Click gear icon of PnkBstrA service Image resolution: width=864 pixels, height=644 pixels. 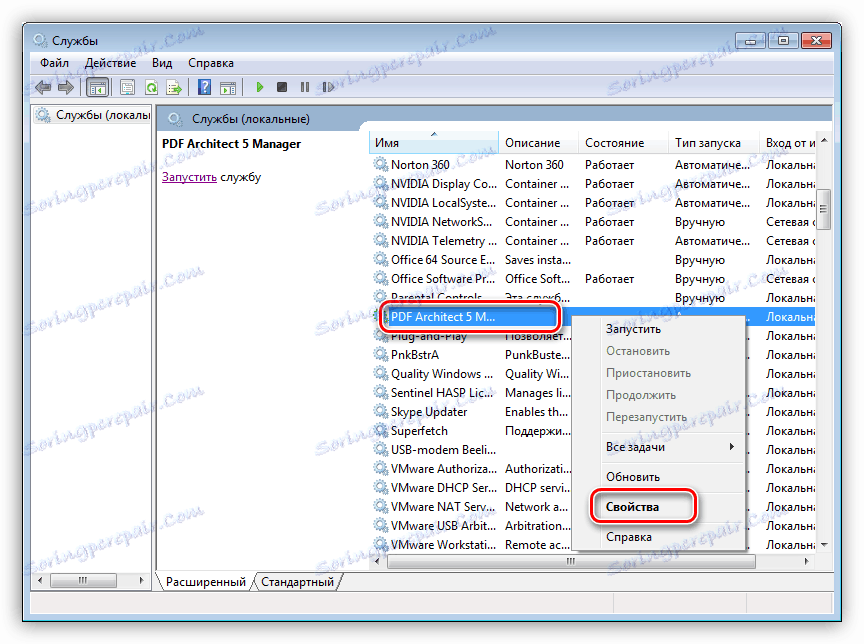[380, 354]
